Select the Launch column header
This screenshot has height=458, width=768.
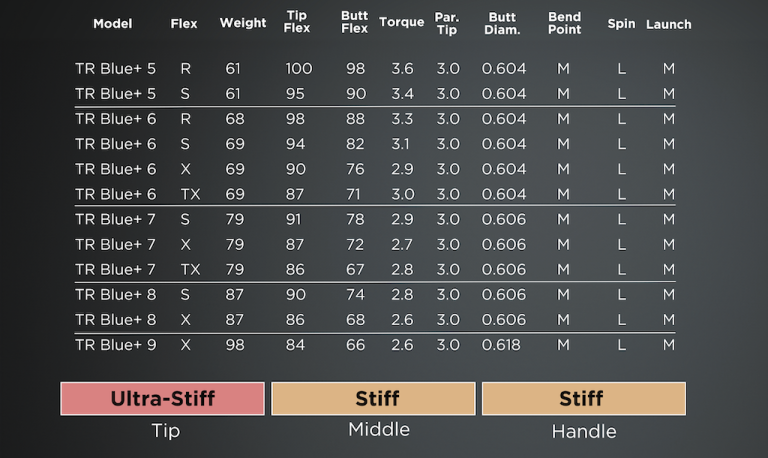(x=669, y=24)
